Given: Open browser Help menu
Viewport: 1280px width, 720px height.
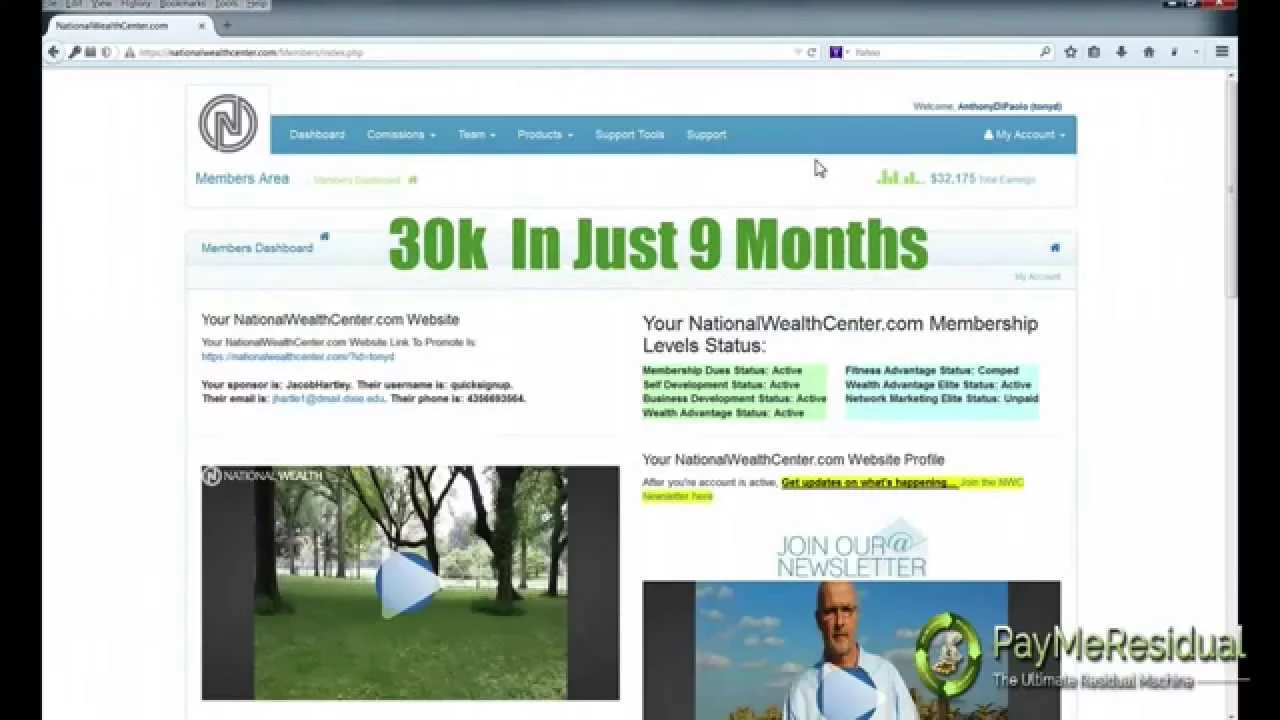Looking at the screenshot, I should (257, 5).
